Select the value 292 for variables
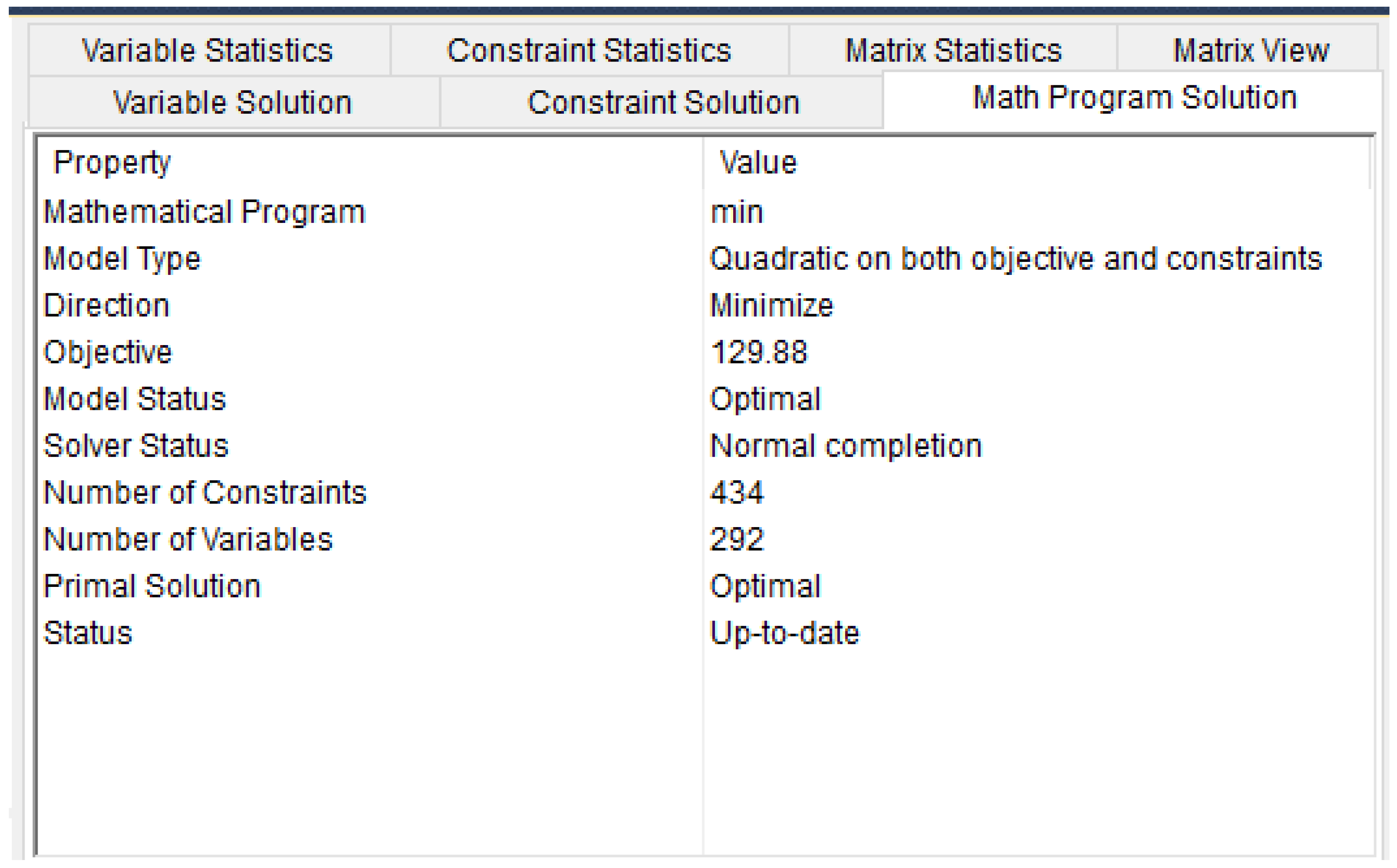The image size is (1397, 868). point(737,540)
